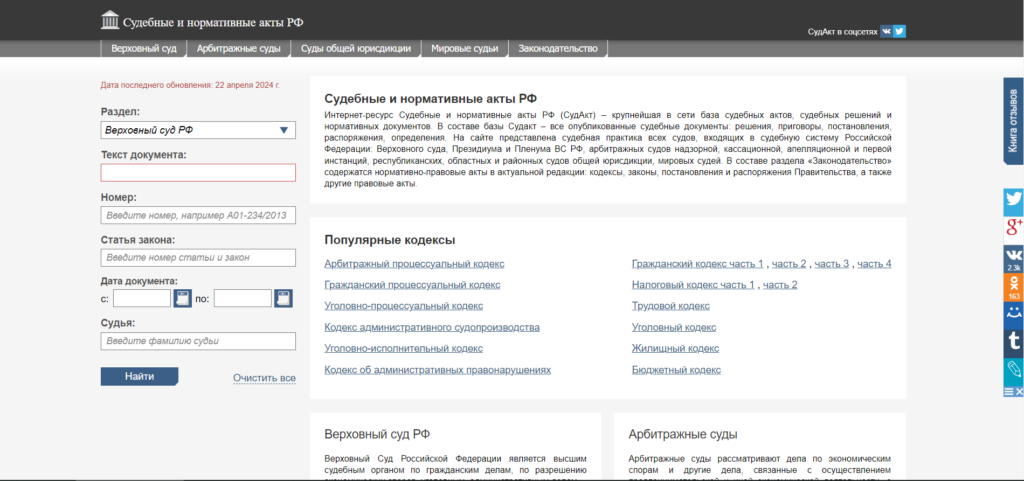1024x481 pixels.
Task: Share via Odnoklassniki orange icon
Action: [1013, 286]
